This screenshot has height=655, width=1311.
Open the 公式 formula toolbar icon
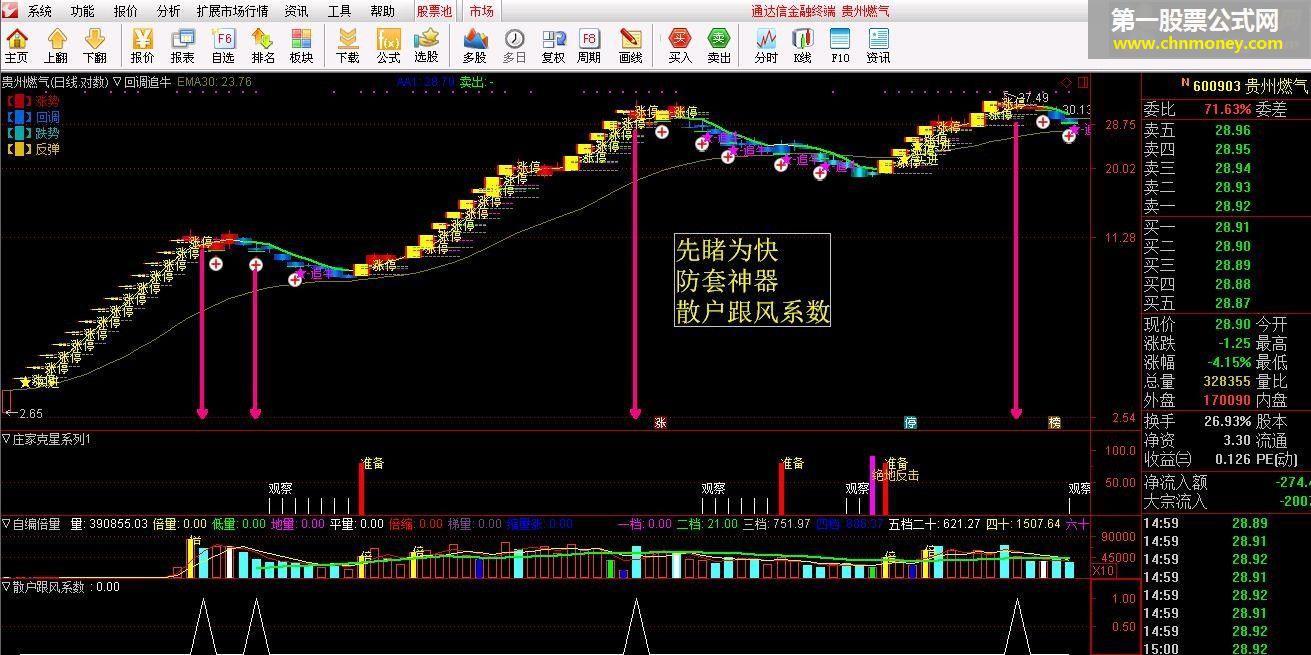tap(388, 46)
